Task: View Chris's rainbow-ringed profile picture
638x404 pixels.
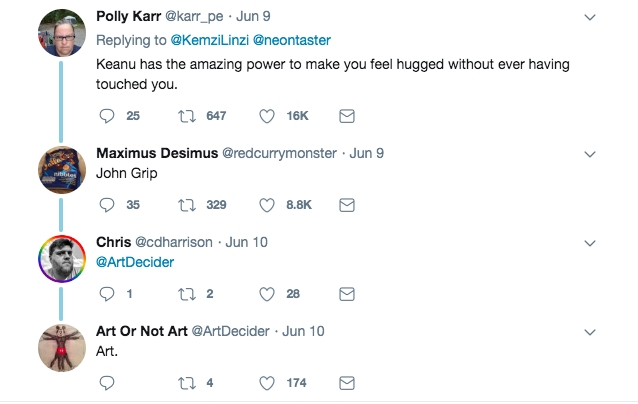Action: 61,258
